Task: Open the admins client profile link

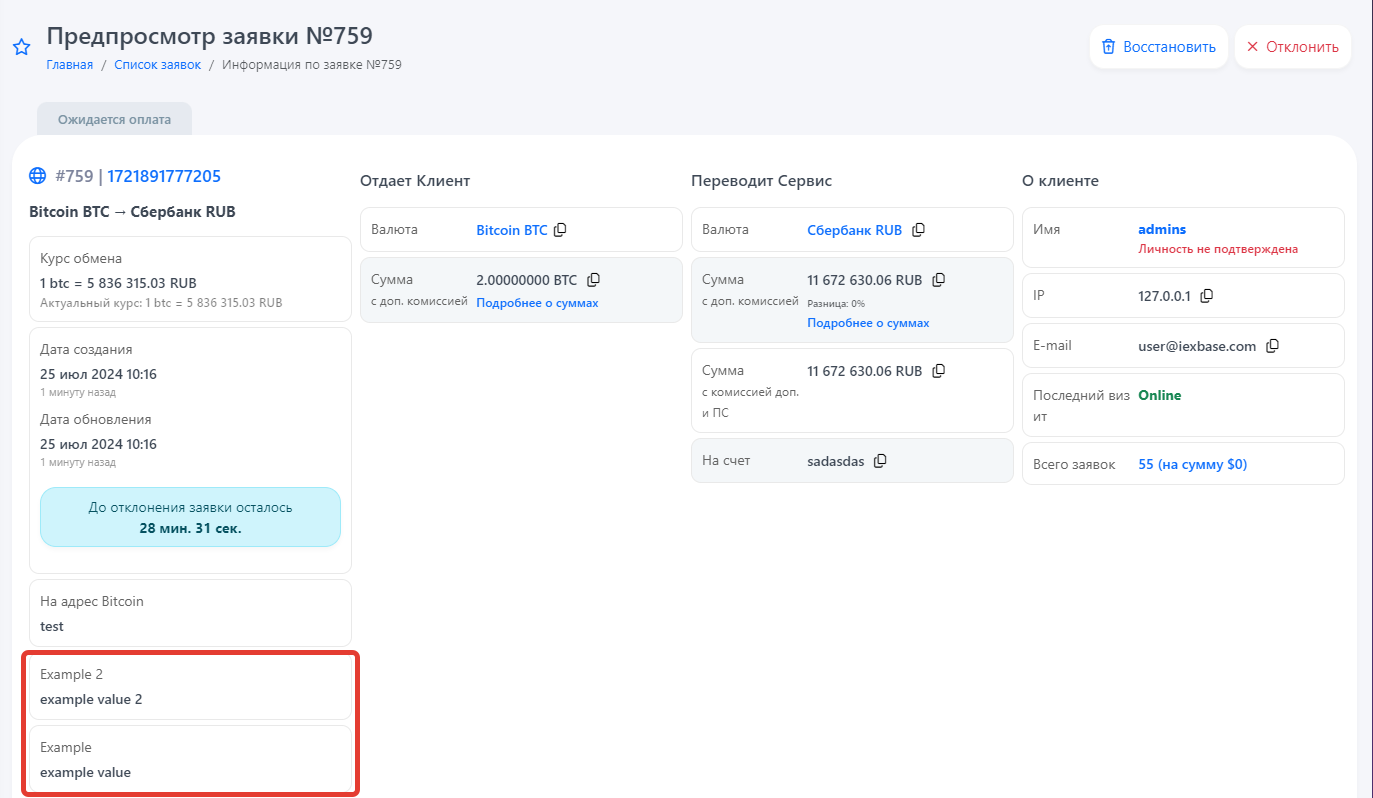Action: pyautogui.click(x=1162, y=230)
